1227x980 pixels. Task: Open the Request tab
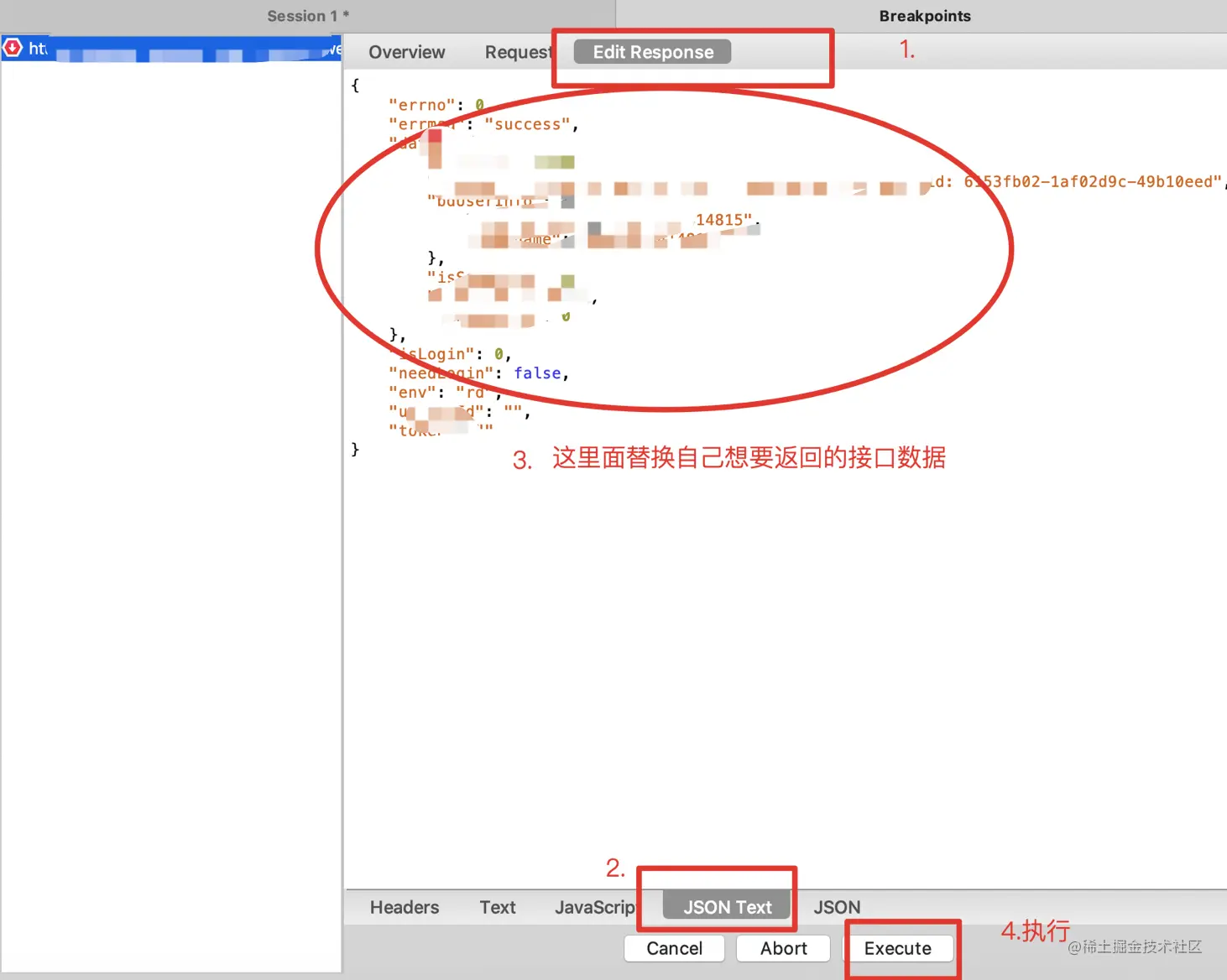(518, 52)
